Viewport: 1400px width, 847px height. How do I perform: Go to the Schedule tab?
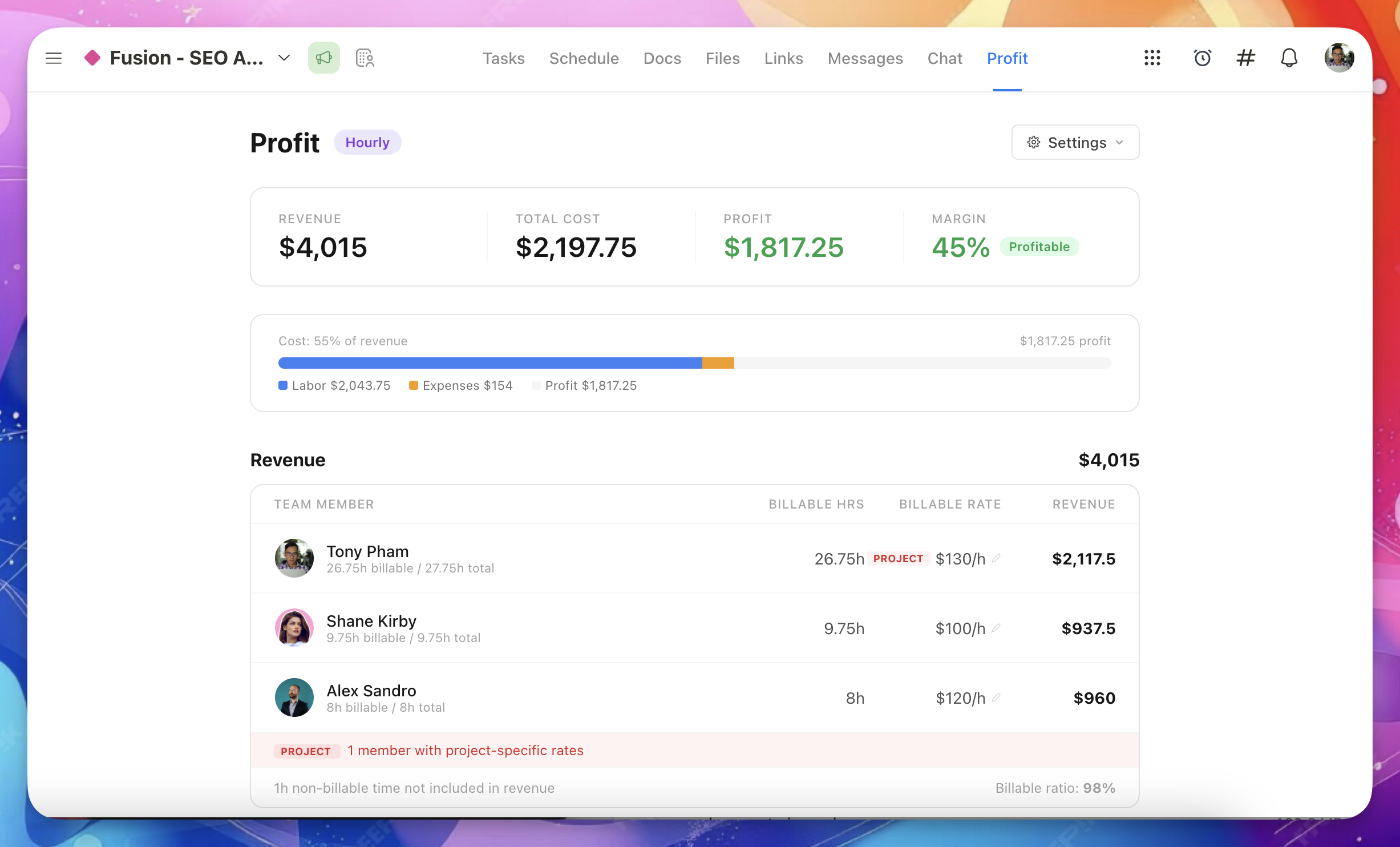584,58
